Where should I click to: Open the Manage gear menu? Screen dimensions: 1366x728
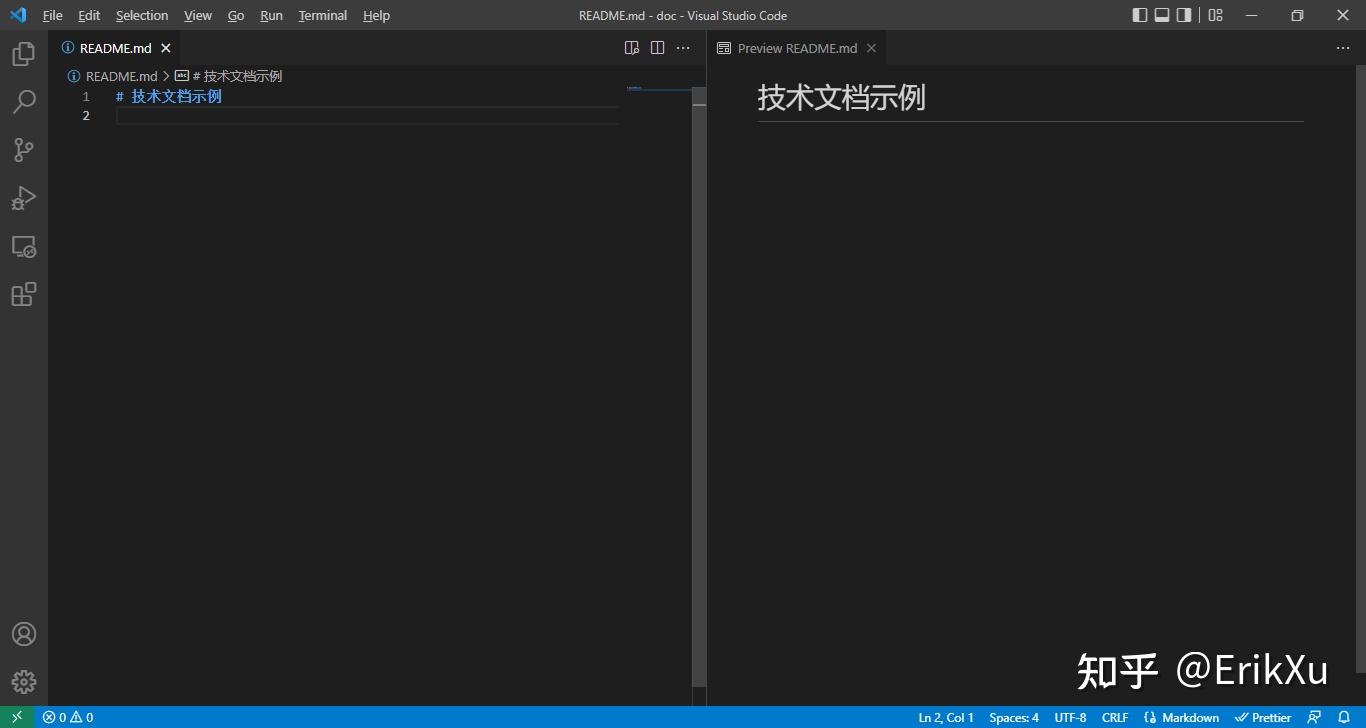[23, 682]
